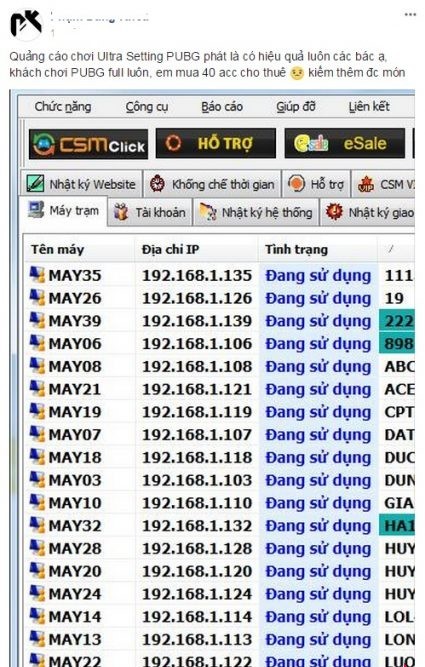This screenshot has height=667, width=425.
Task: Sort by the Địa chỉ IP column header
Action: click(197, 249)
